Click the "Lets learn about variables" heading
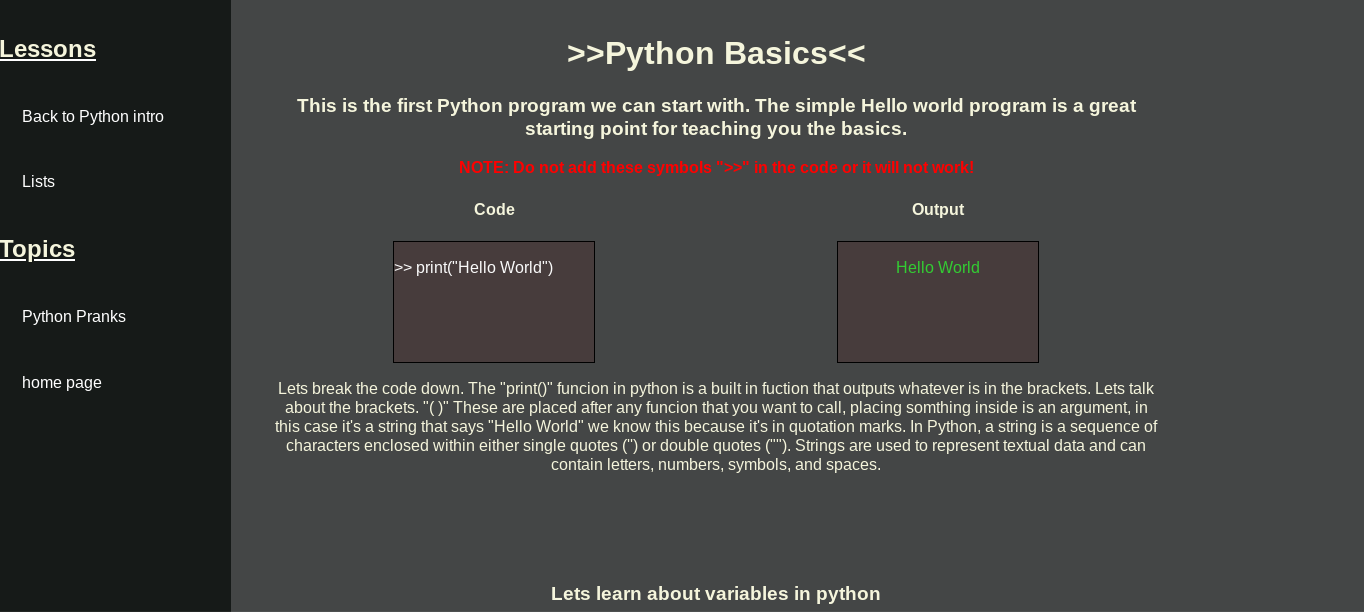 pyautogui.click(x=716, y=594)
